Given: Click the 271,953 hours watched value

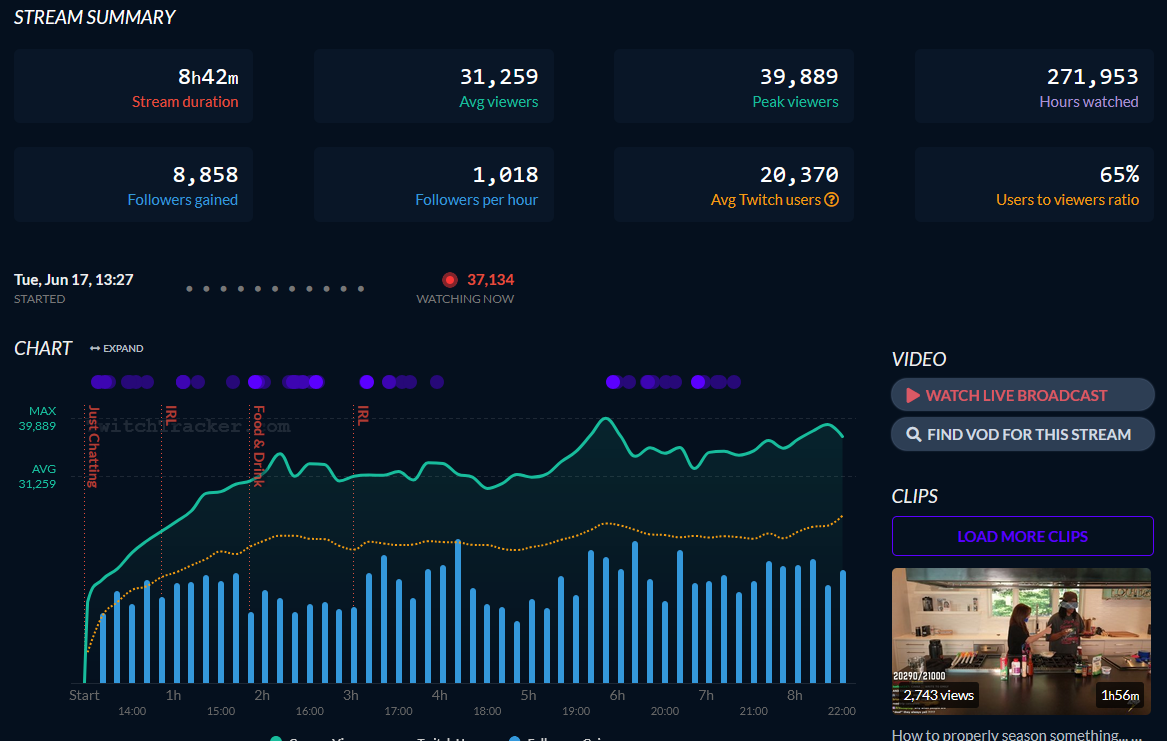Looking at the screenshot, I should (x=1093, y=77).
